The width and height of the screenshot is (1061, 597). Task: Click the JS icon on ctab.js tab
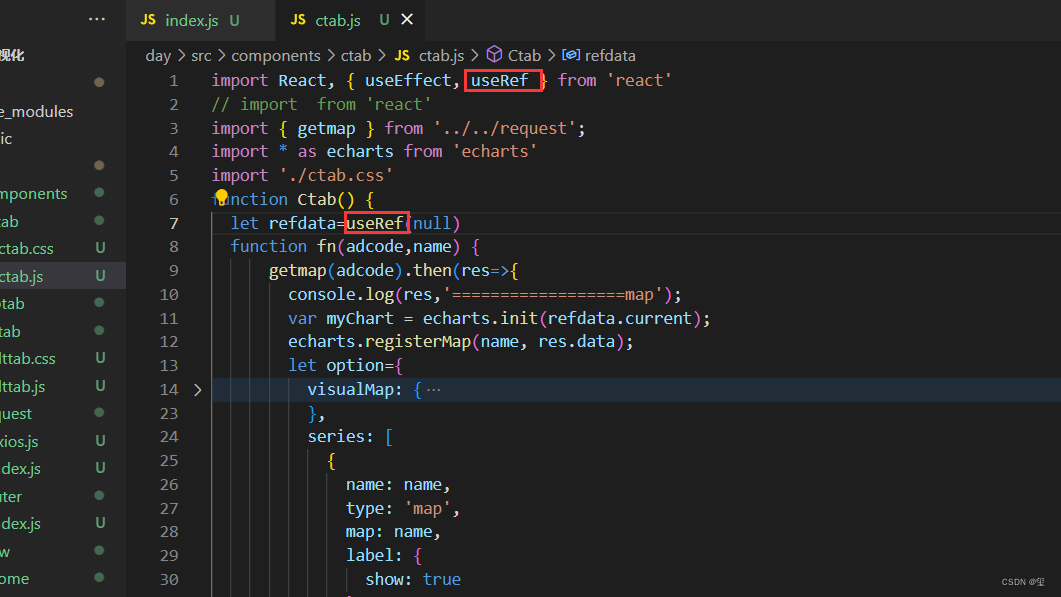pos(296,19)
